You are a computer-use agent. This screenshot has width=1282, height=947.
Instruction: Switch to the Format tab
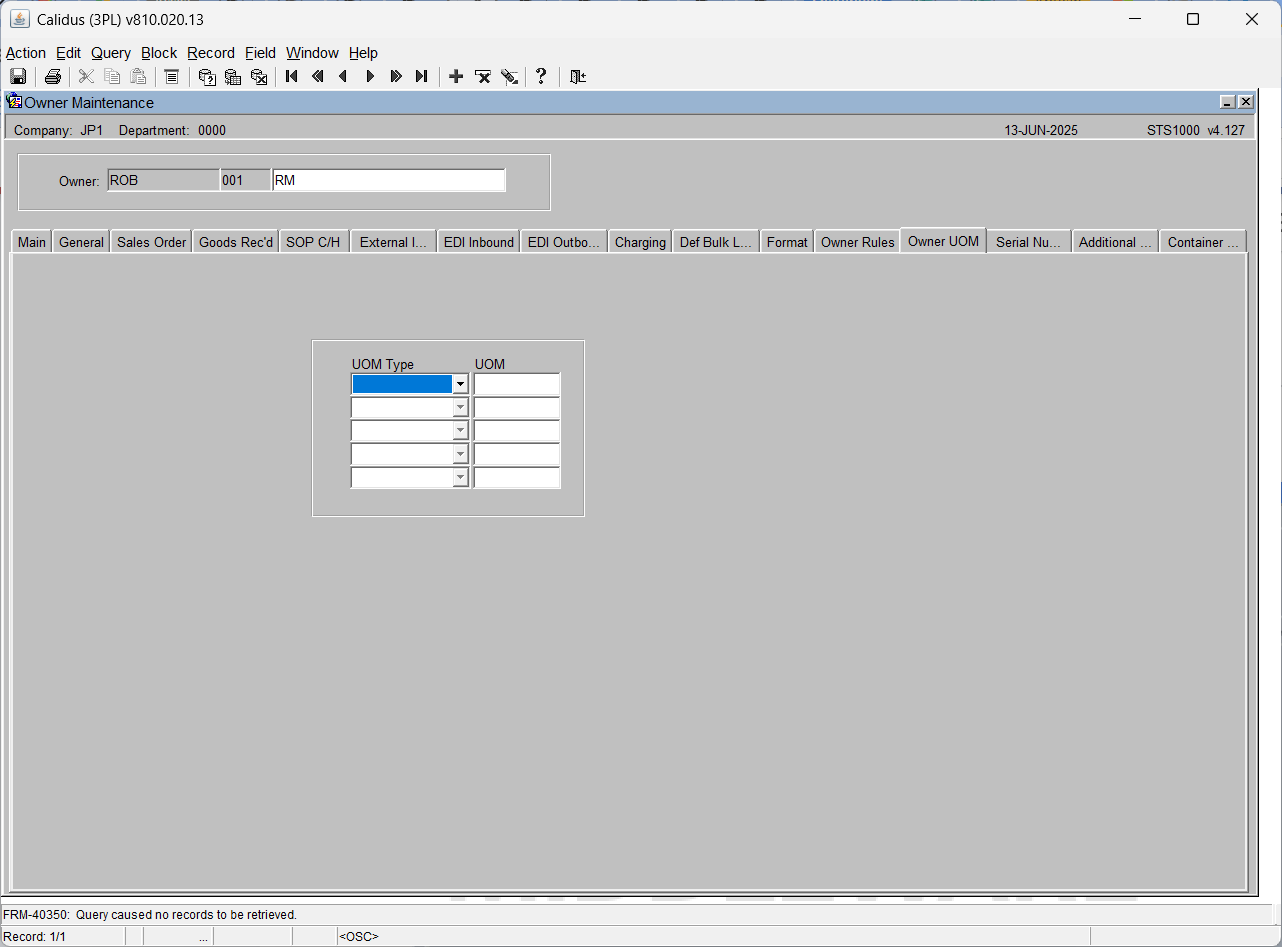point(787,242)
